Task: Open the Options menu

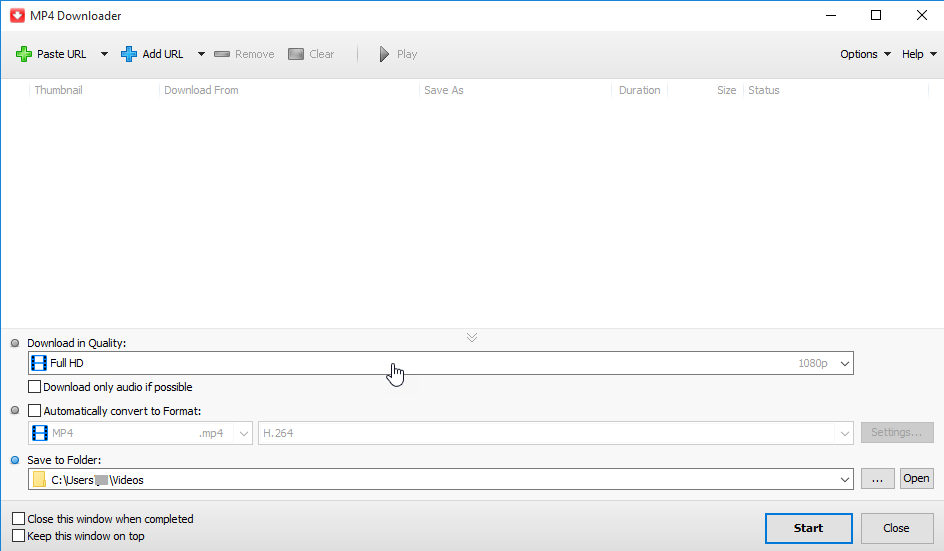Action: [865, 54]
